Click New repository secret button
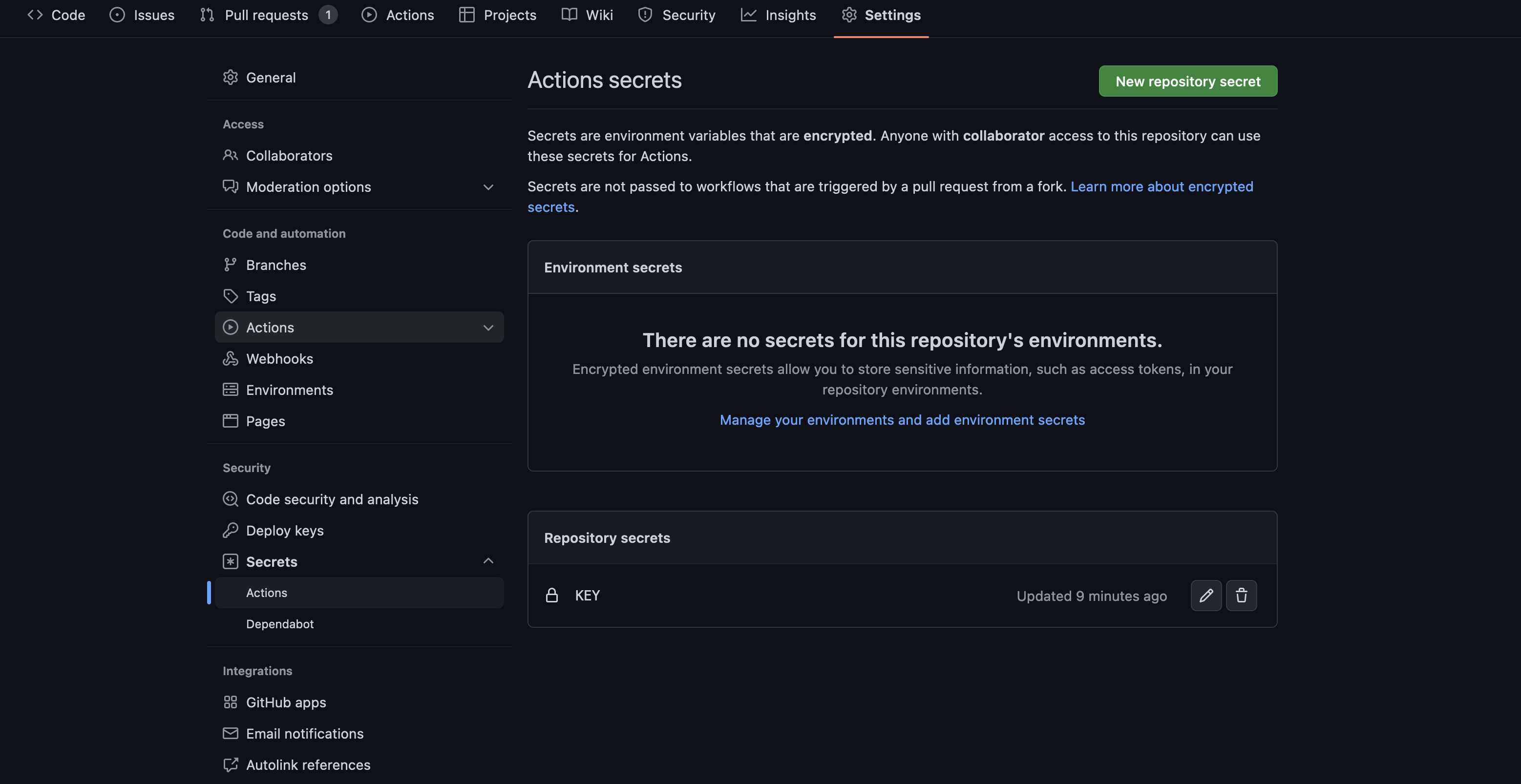The height and width of the screenshot is (784, 1521). point(1188,81)
